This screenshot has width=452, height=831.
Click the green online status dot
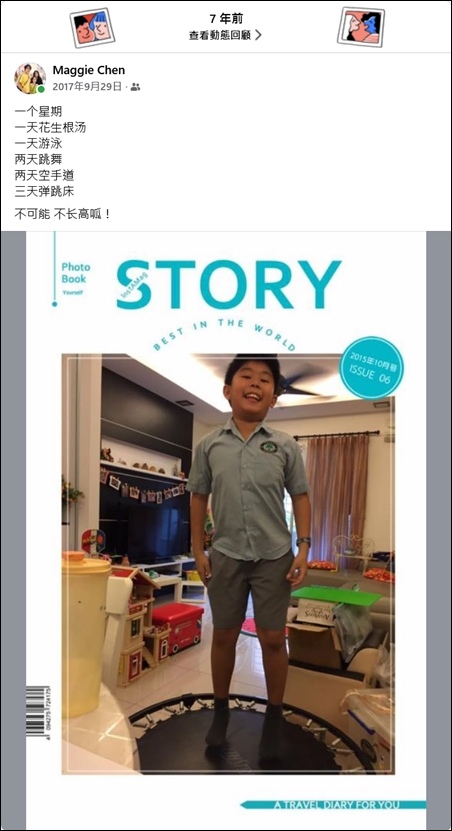point(41,90)
